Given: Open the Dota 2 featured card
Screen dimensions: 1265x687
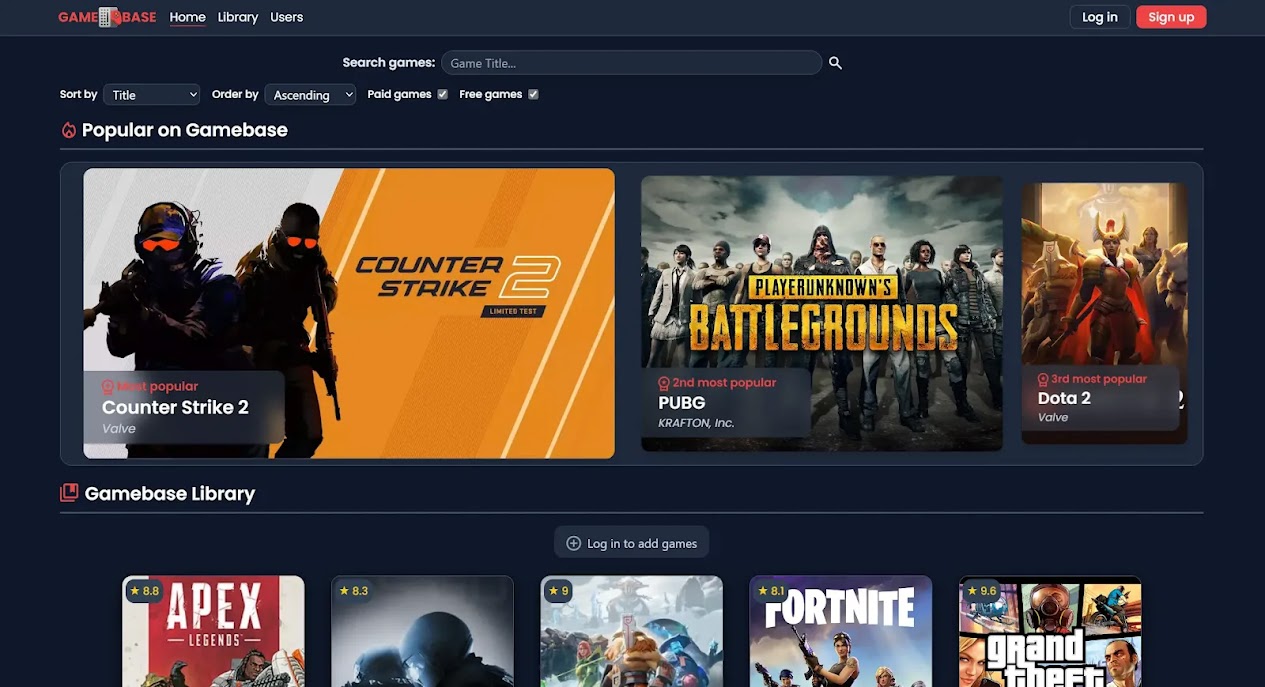Looking at the screenshot, I should click(1104, 313).
